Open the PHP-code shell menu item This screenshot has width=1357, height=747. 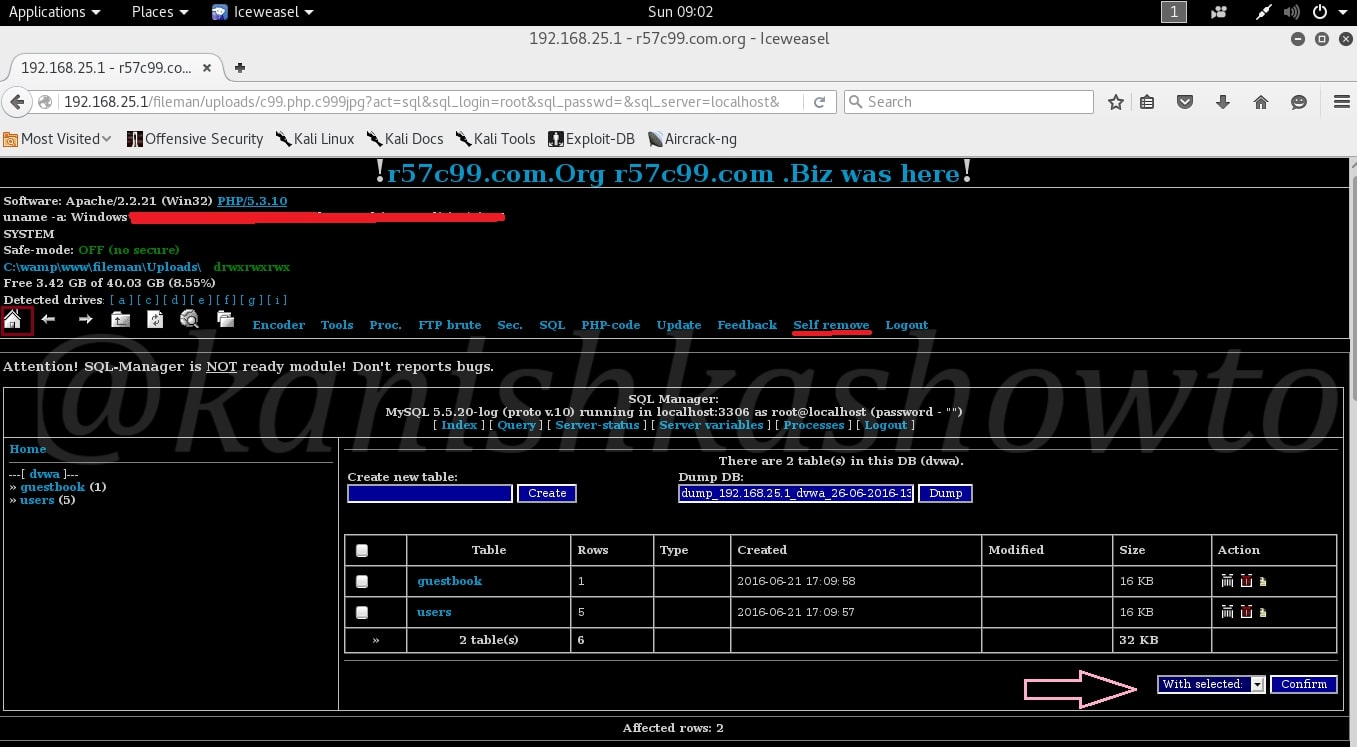[x=611, y=325]
